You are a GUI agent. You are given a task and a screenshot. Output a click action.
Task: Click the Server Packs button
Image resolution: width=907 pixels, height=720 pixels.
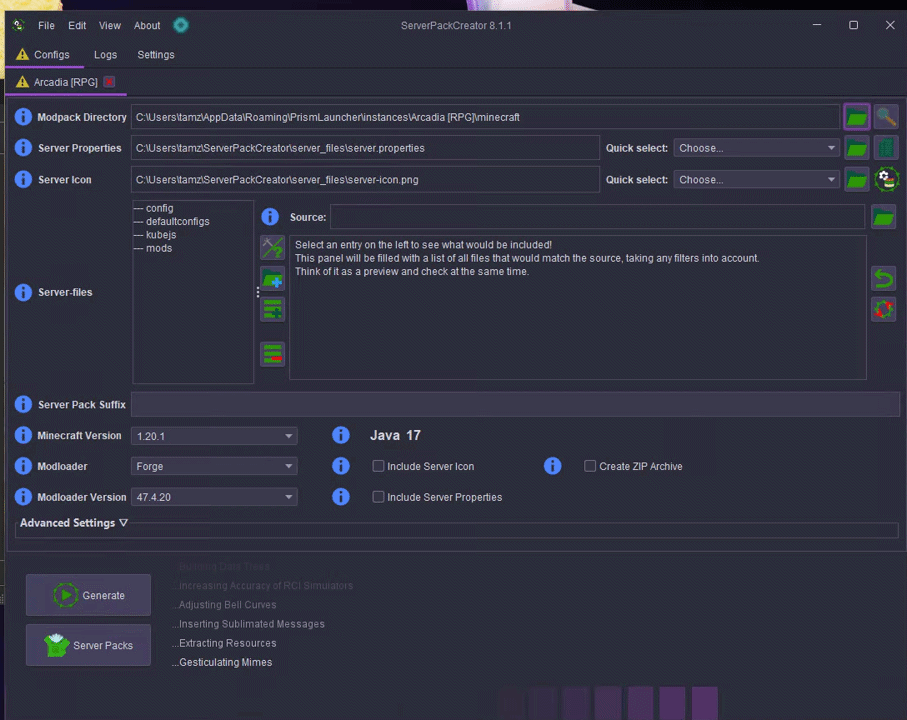click(x=89, y=645)
